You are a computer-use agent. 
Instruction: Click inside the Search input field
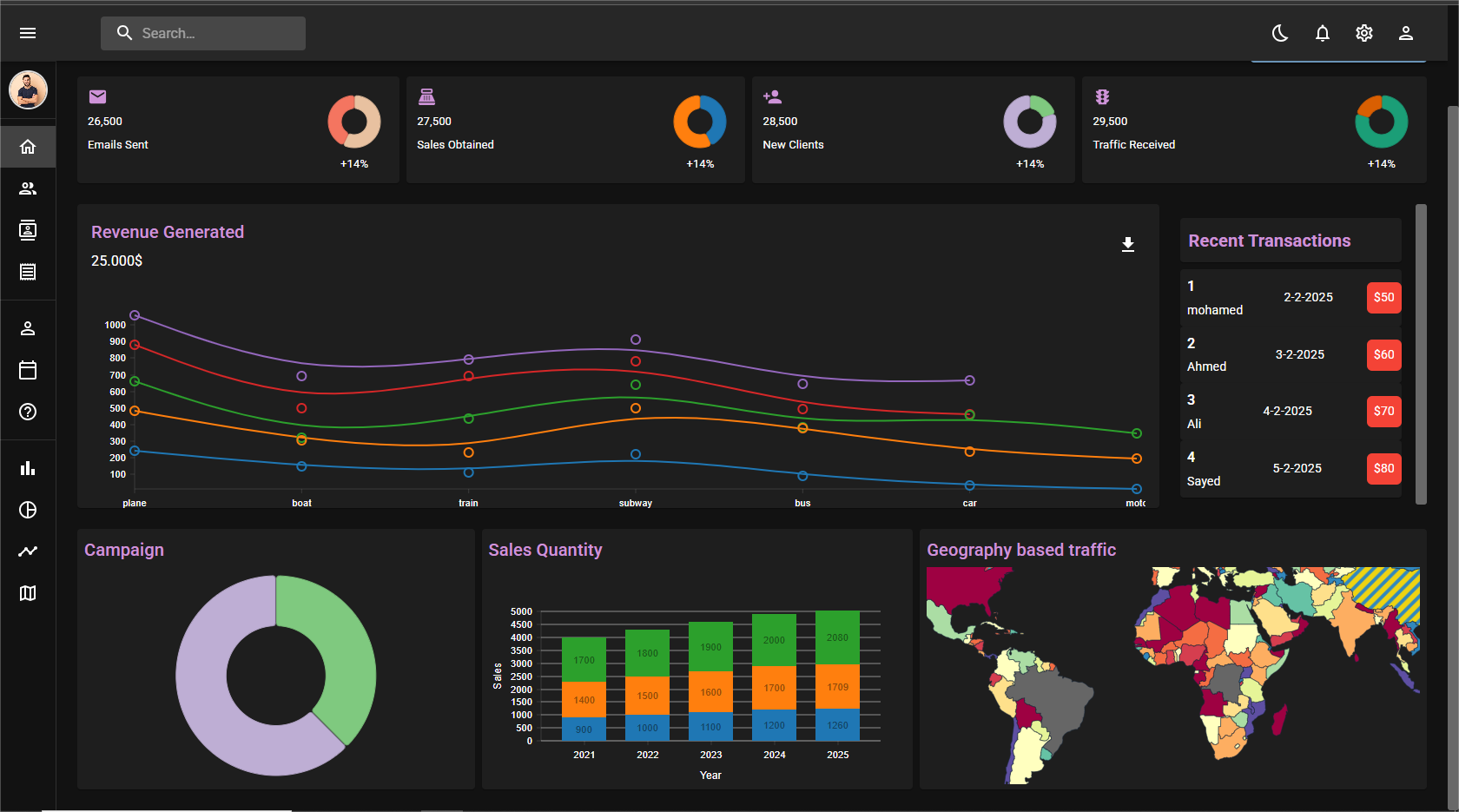coord(217,33)
